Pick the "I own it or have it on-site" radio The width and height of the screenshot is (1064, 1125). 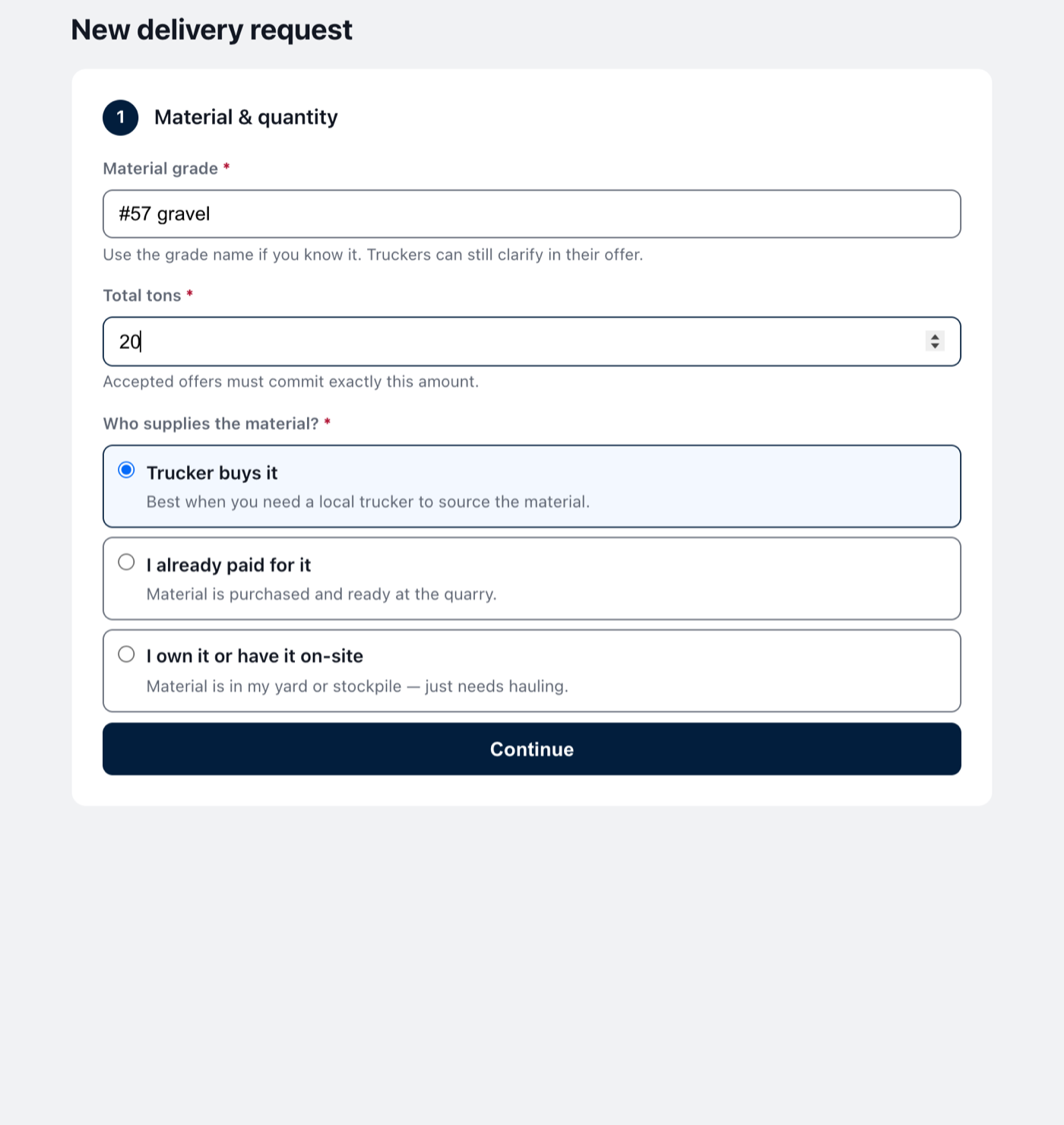[x=127, y=654]
